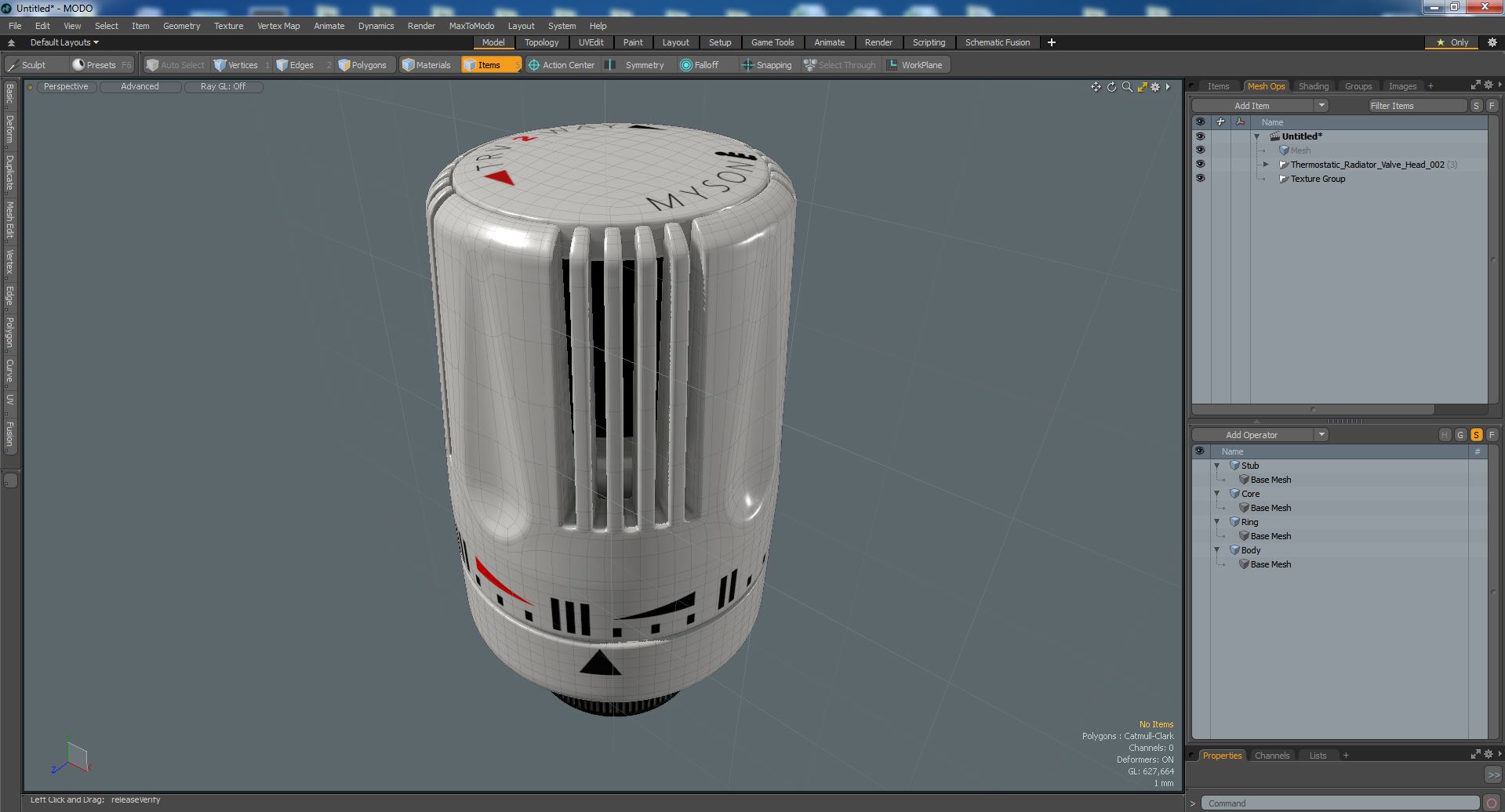Activate Items selection mode
Image resolution: width=1505 pixels, height=812 pixels.
point(491,65)
